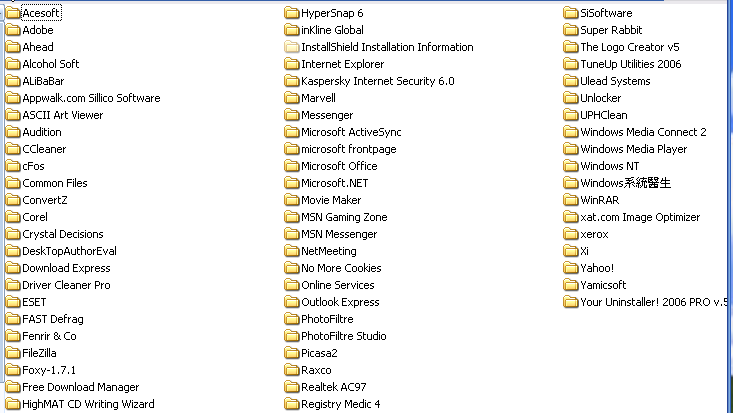The height and width of the screenshot is (413, 733).
Task: Click the 'Super Rabbit' label
Action: click(611, 30)
